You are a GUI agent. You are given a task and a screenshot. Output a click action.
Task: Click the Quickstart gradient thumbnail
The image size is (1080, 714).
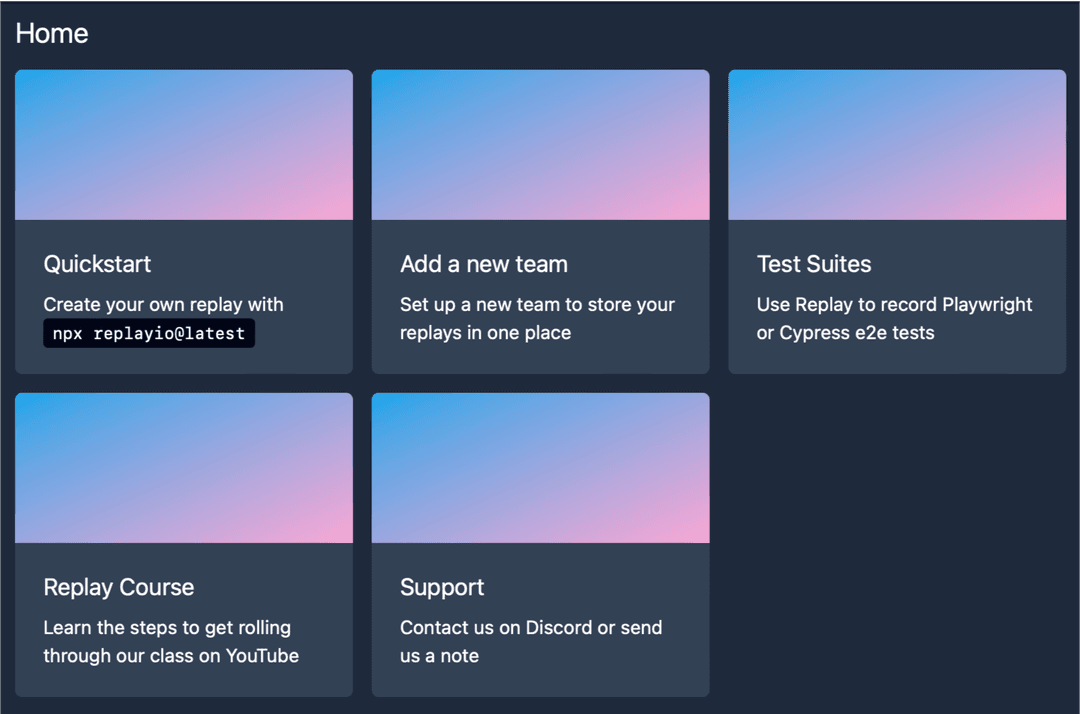[184, 144]
